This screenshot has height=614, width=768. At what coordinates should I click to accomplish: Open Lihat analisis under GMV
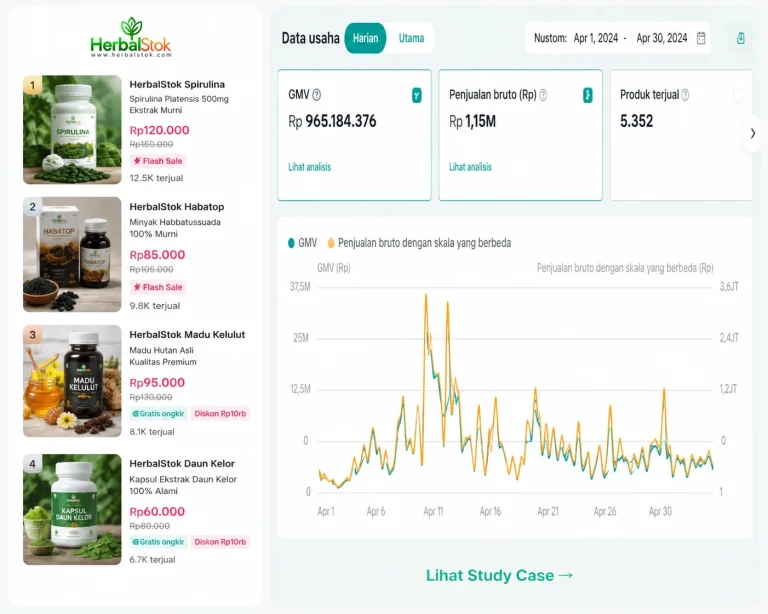310,167
